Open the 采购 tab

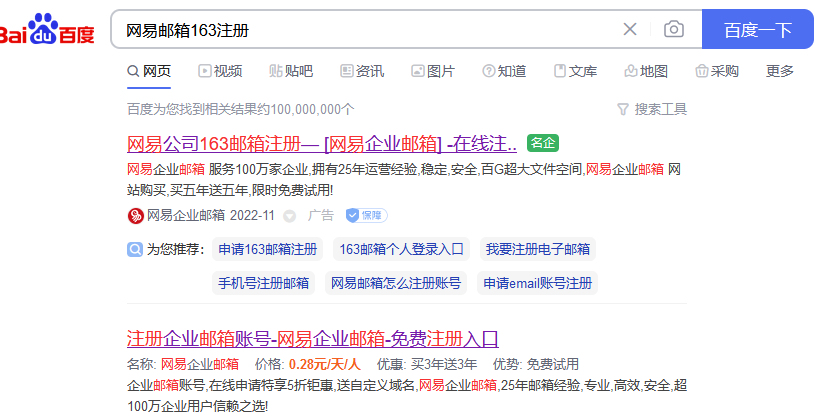(x=717, y=71)
